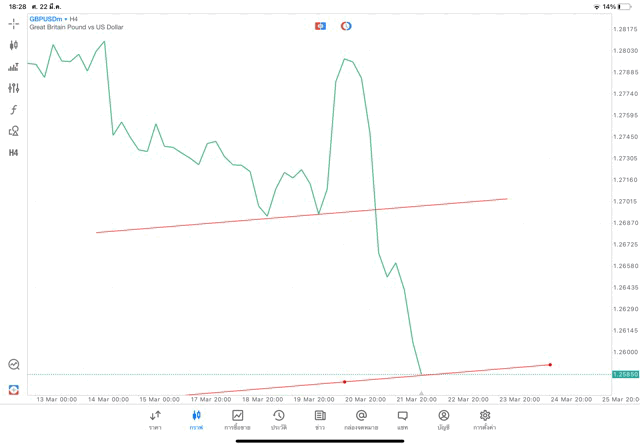Viewport: 640px width, 447px height.
Task: Open the Mailbox (กล่องจดหมาย) tab
Action: 361,419
